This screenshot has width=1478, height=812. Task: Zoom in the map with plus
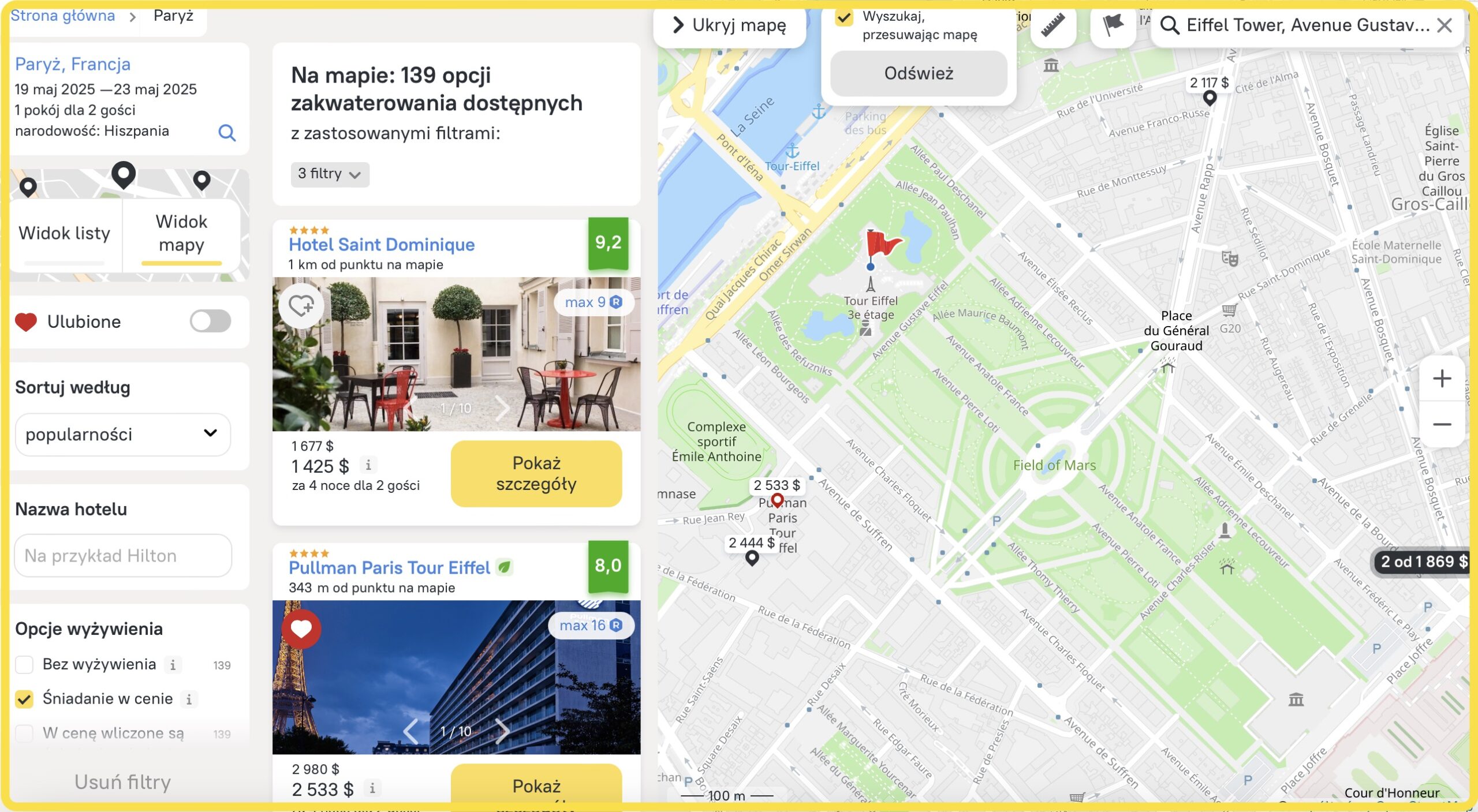click(x=1442, y=379)
